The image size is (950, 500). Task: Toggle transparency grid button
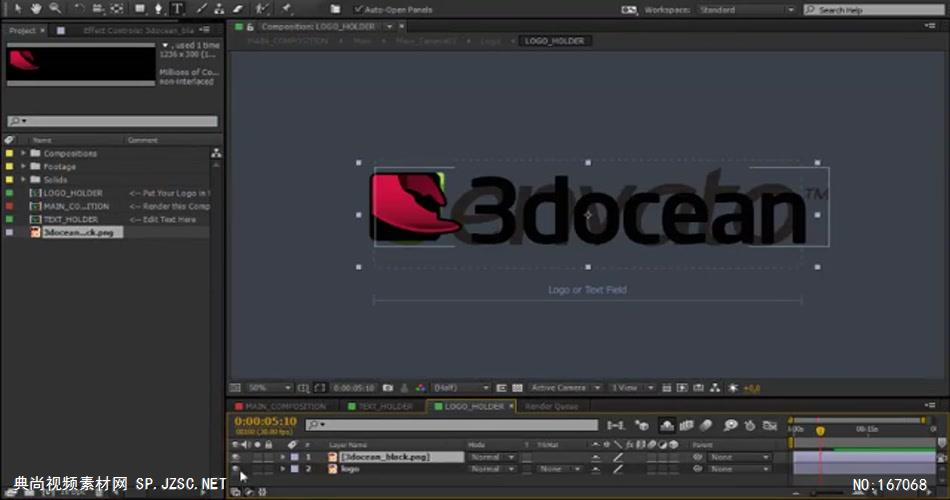click(x=517, y=388)
